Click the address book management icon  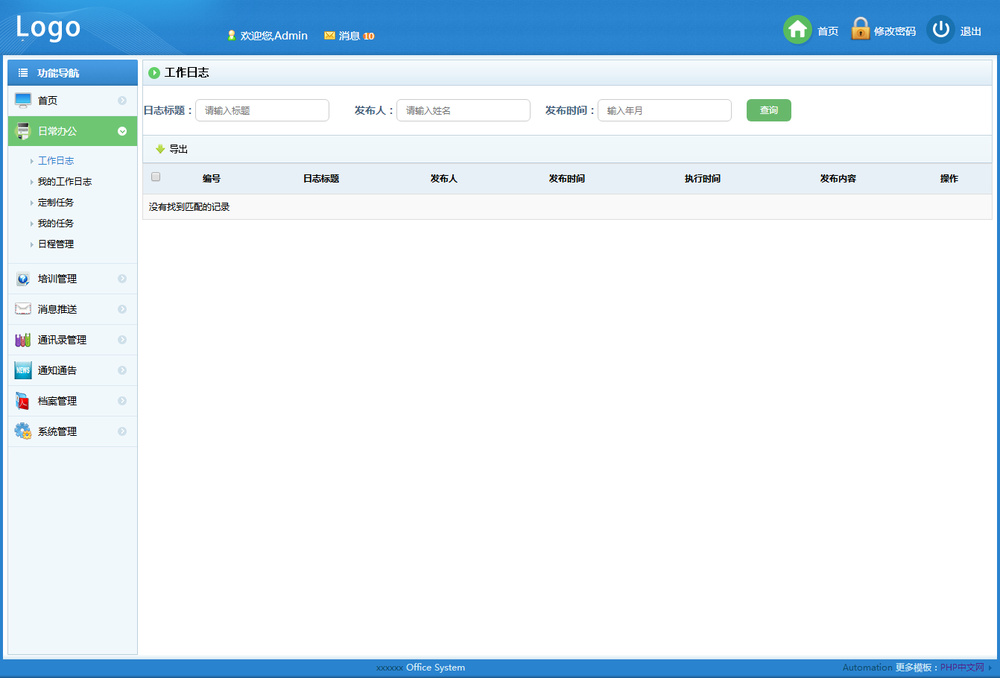coord(23,340)
